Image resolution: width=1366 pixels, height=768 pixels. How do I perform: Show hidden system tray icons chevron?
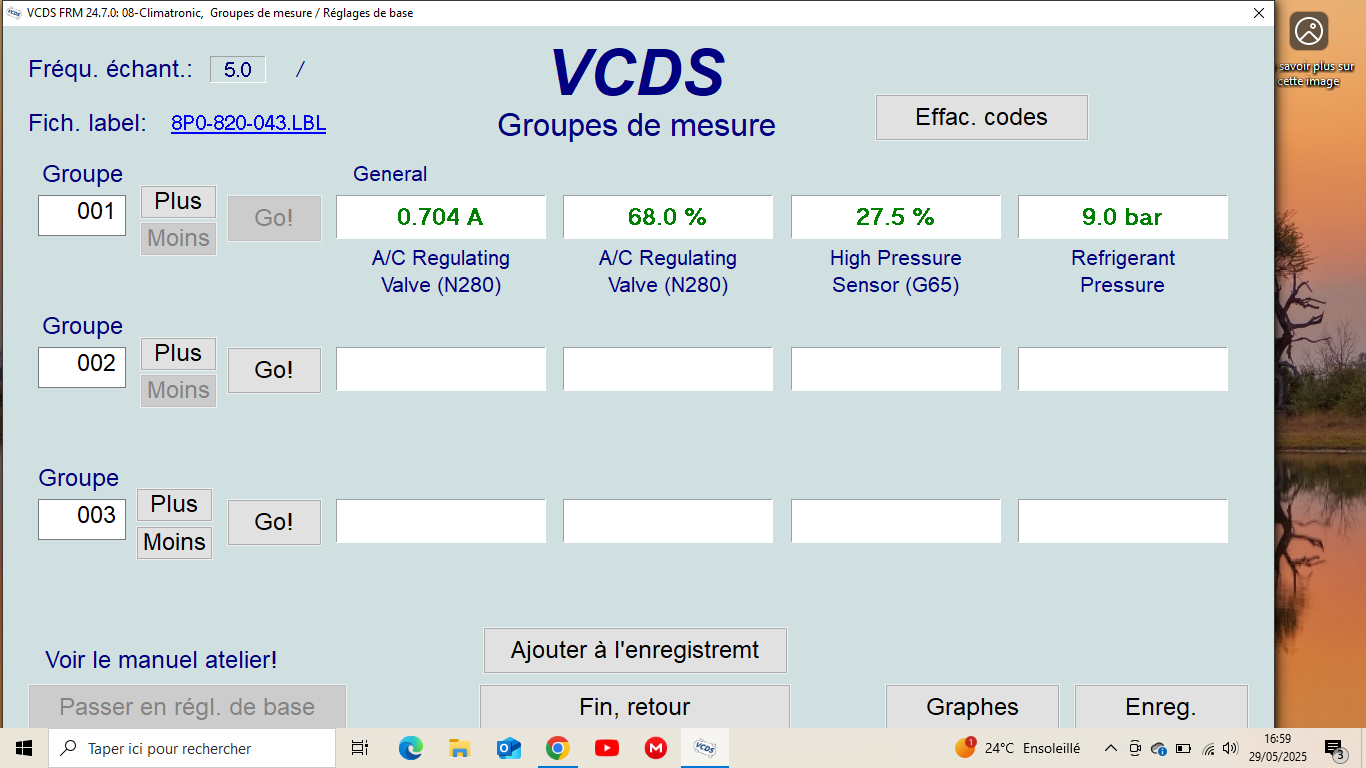[x=1110, y=748]
